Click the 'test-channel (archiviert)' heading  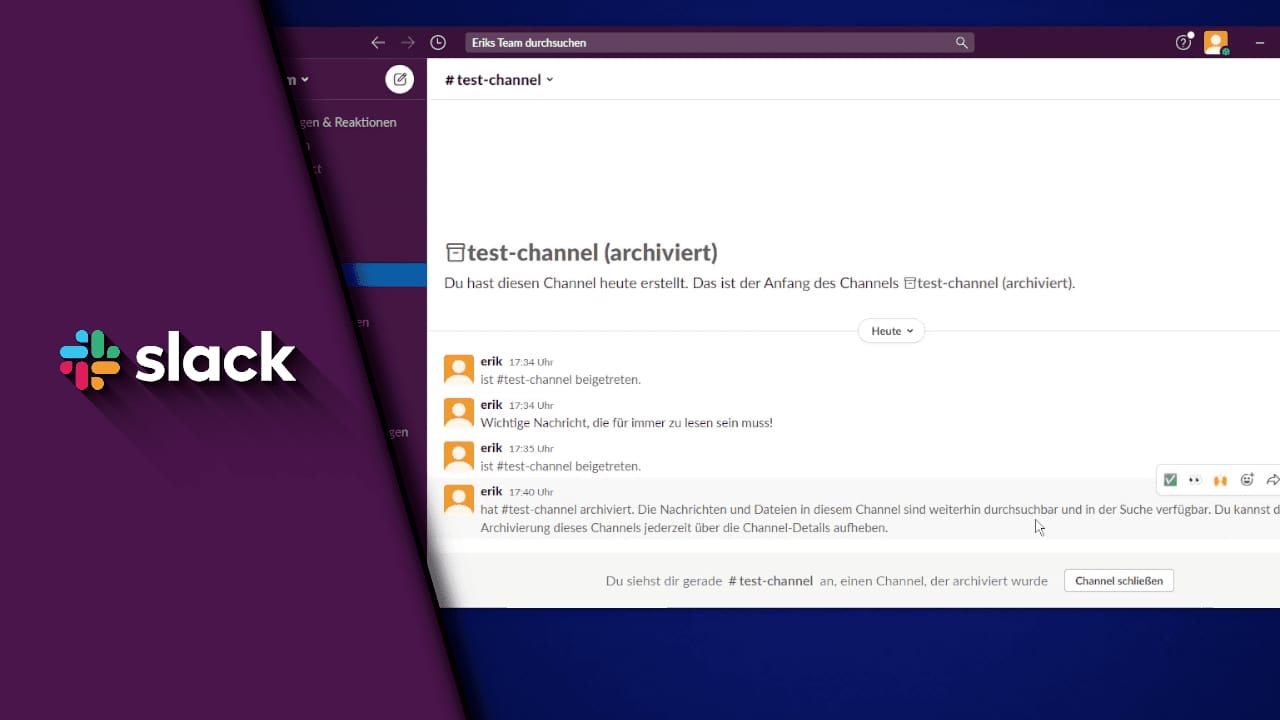[592, 252]
